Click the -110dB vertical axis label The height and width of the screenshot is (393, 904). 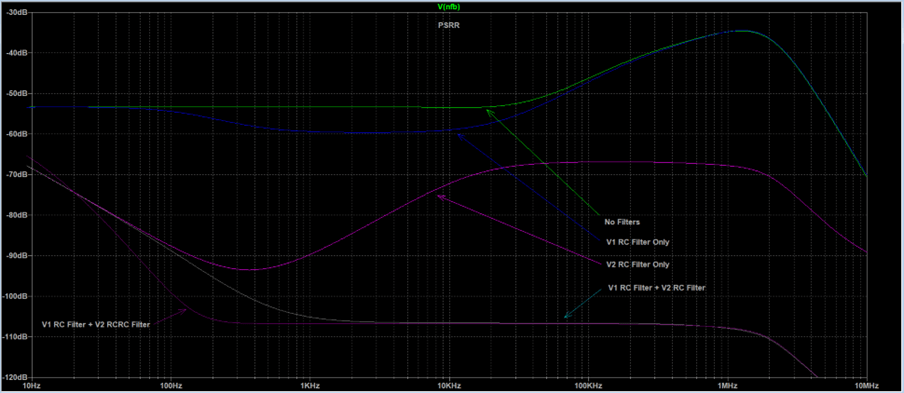click(15, 337)
